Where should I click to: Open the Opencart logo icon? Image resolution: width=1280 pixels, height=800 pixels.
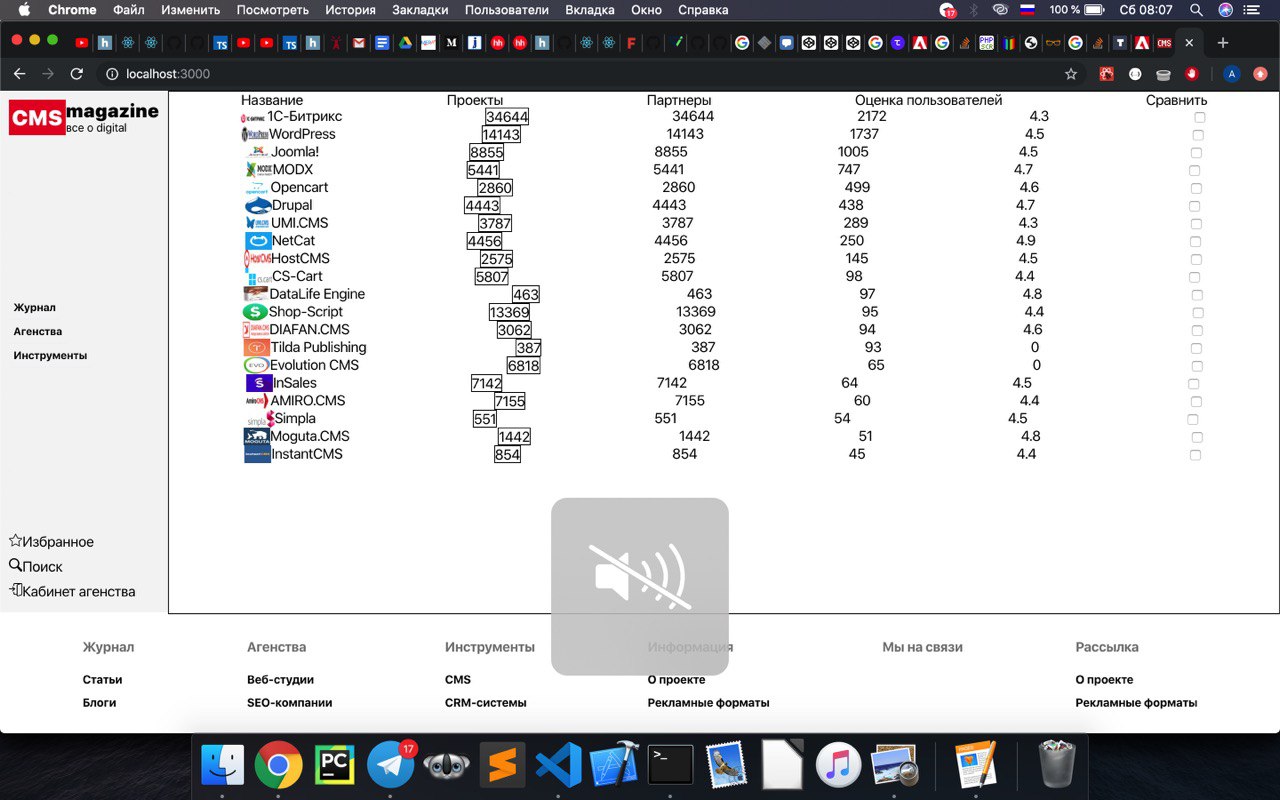tap(257, 188)
